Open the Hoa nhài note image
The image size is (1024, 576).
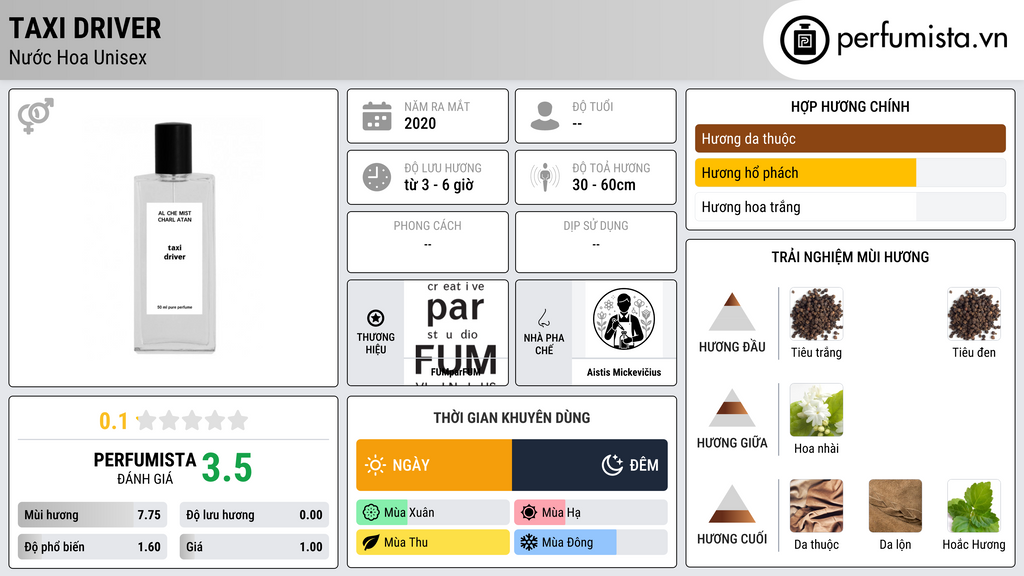click(x=816, y=410)
